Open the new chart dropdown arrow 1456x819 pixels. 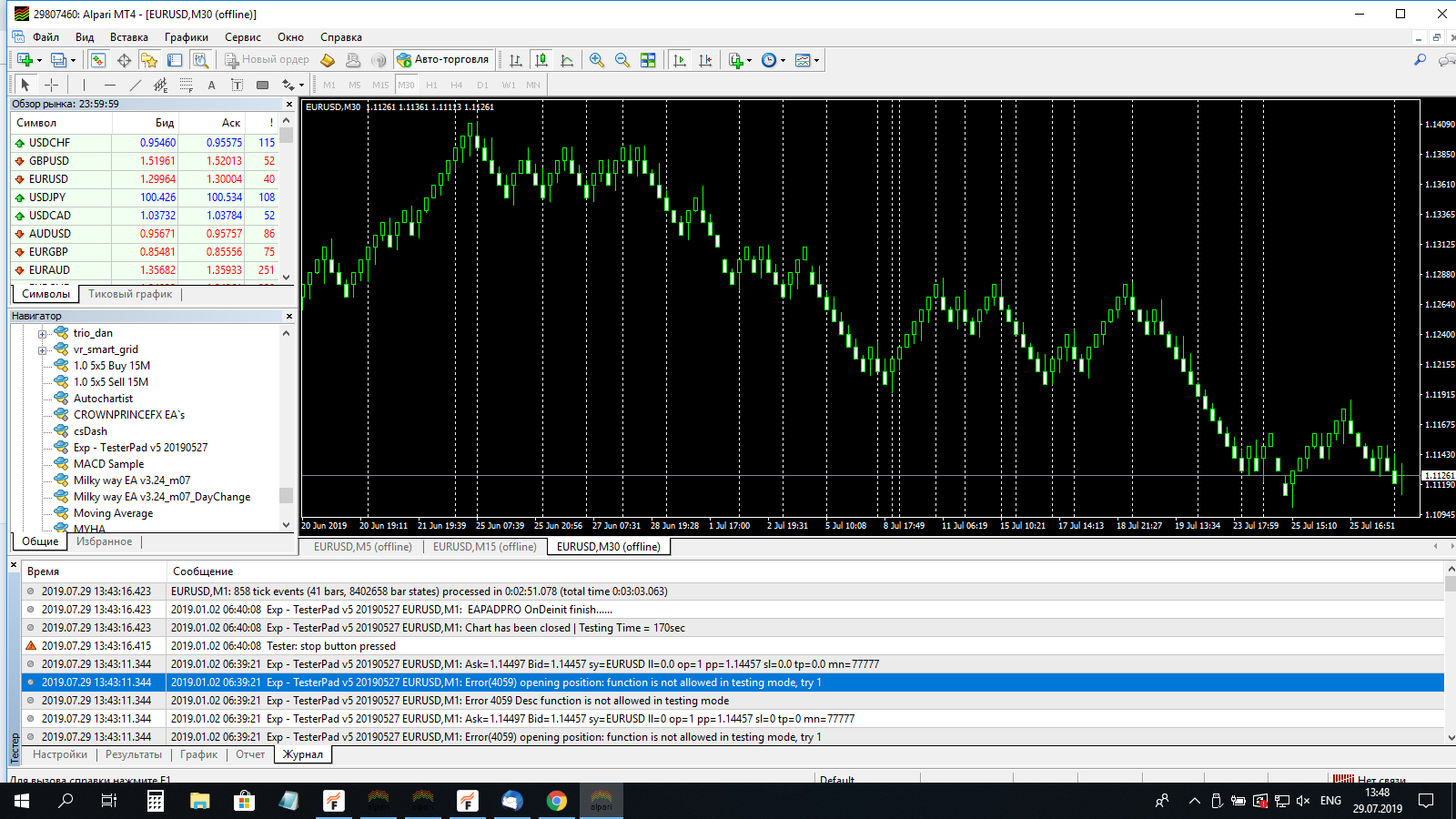pos(39,60)
